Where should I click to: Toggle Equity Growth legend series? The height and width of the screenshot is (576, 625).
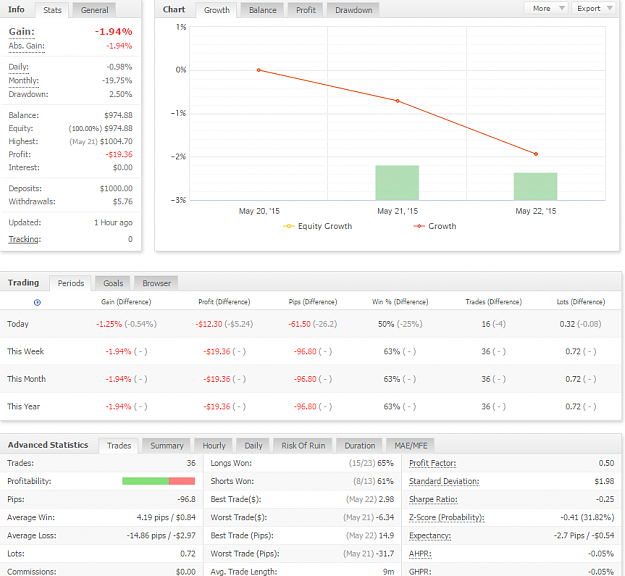point(318,226)
